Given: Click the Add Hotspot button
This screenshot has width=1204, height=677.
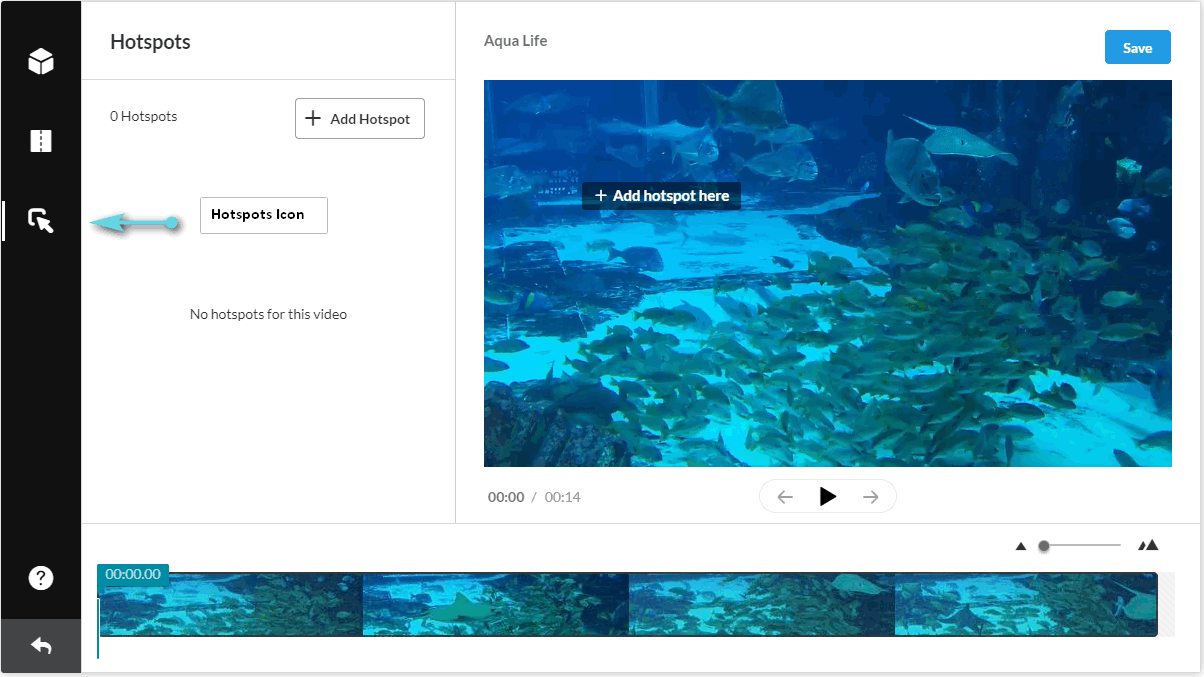Looking at the screenshot, I should point(360,118).
